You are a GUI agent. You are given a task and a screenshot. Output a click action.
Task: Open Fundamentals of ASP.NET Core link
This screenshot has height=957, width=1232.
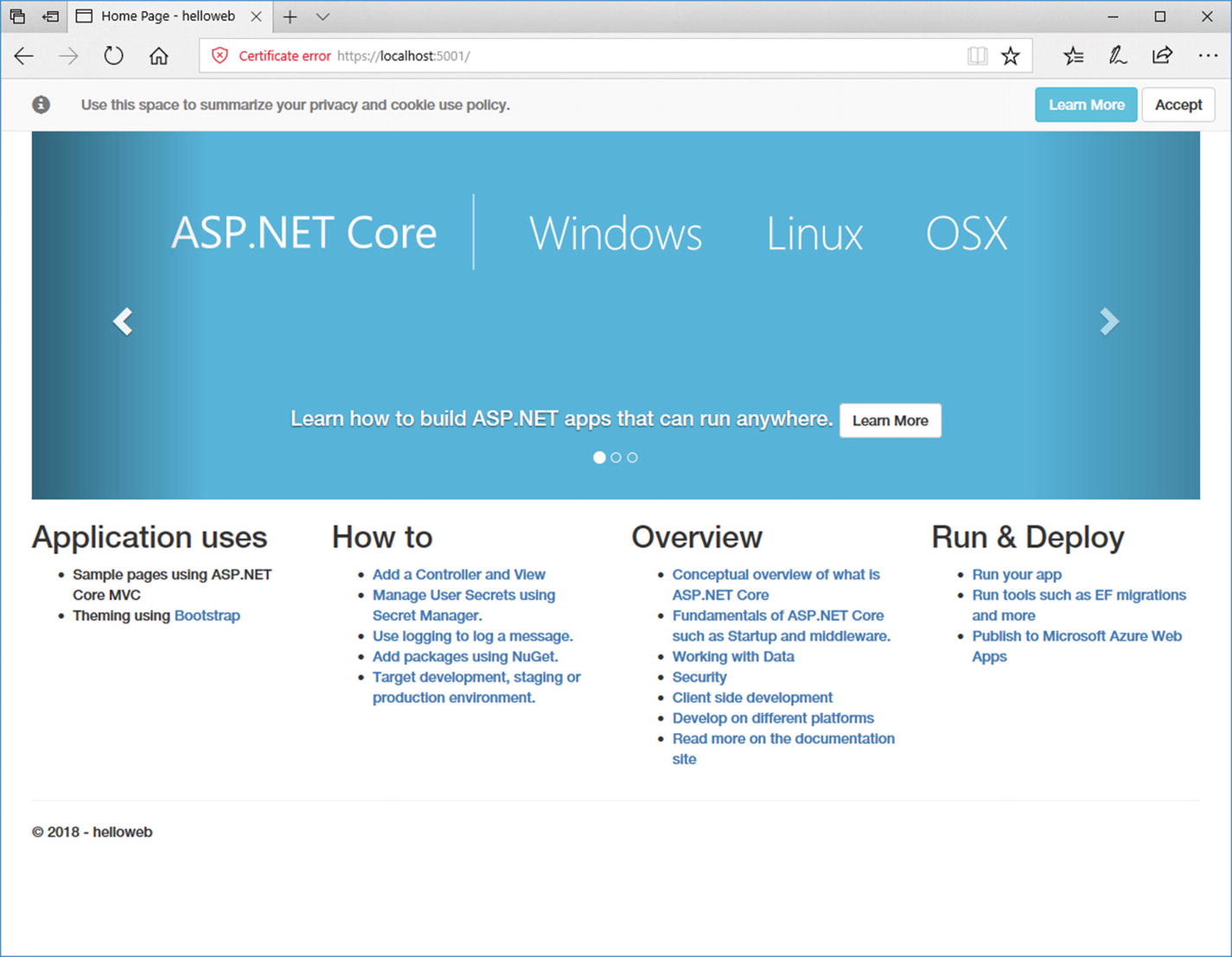(x=782, y=626)
